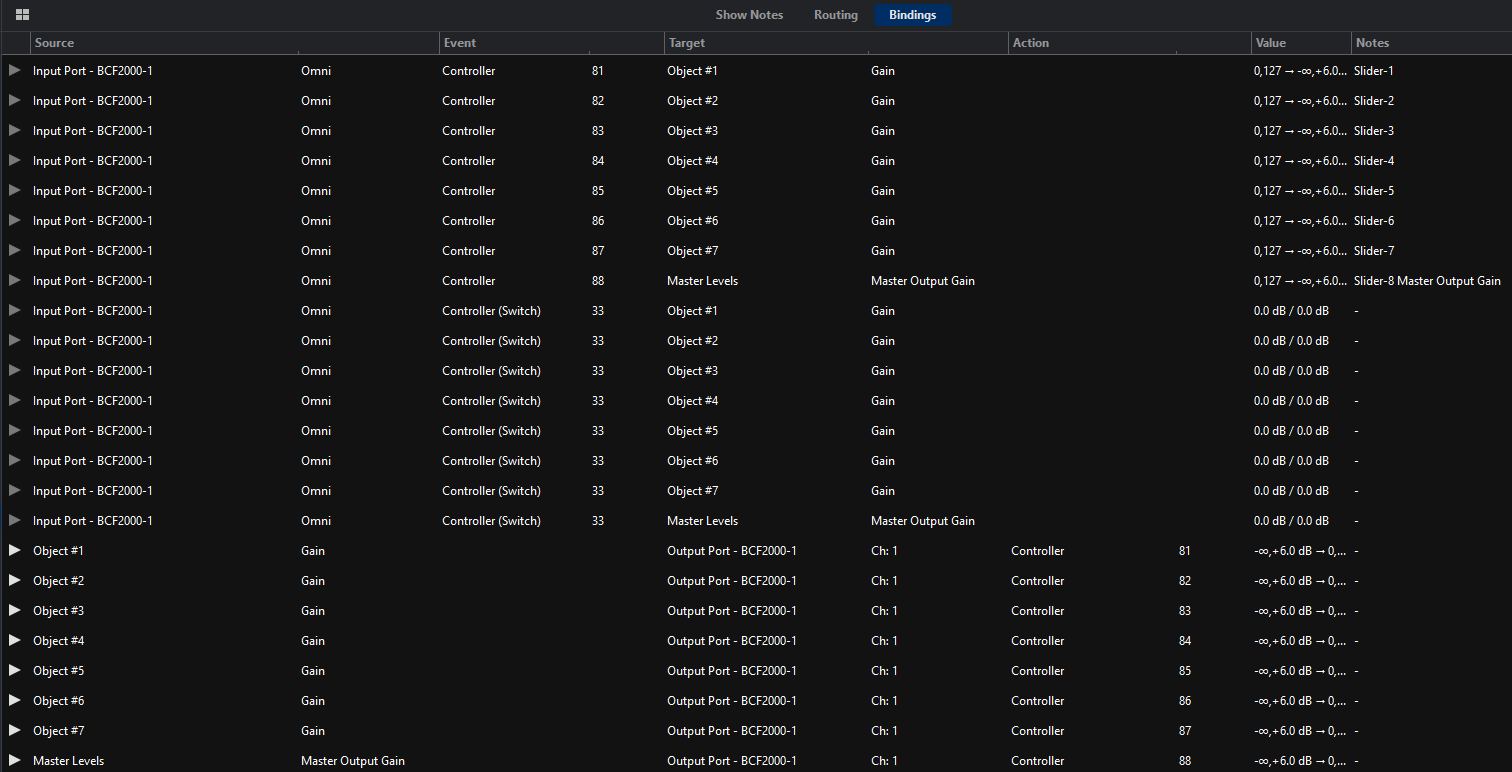The image size is (1512, 772).
Task: Switch to the Show Notes tab
Action: click(x=749, y=15)
